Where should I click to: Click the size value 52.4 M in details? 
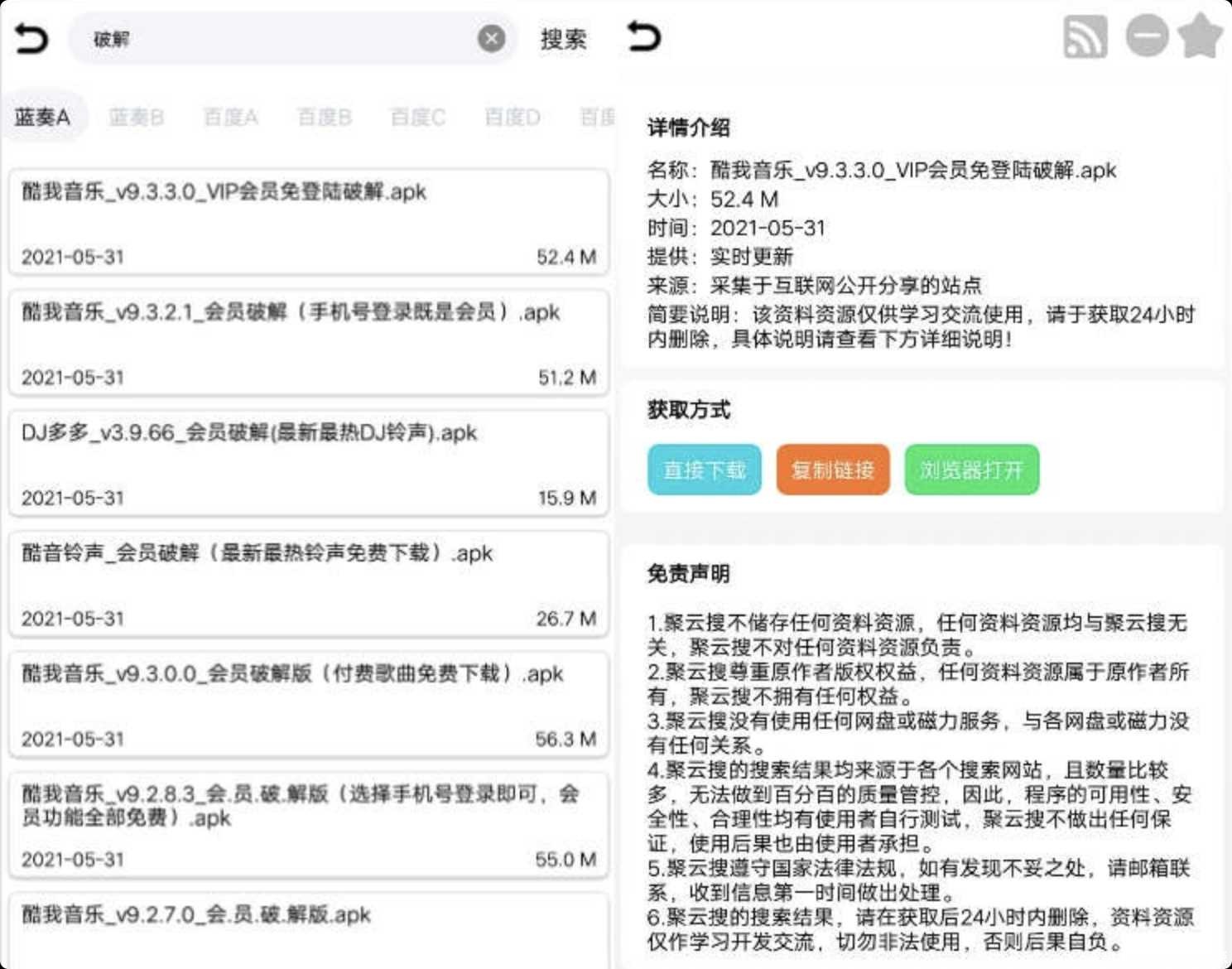coord(744,200)
